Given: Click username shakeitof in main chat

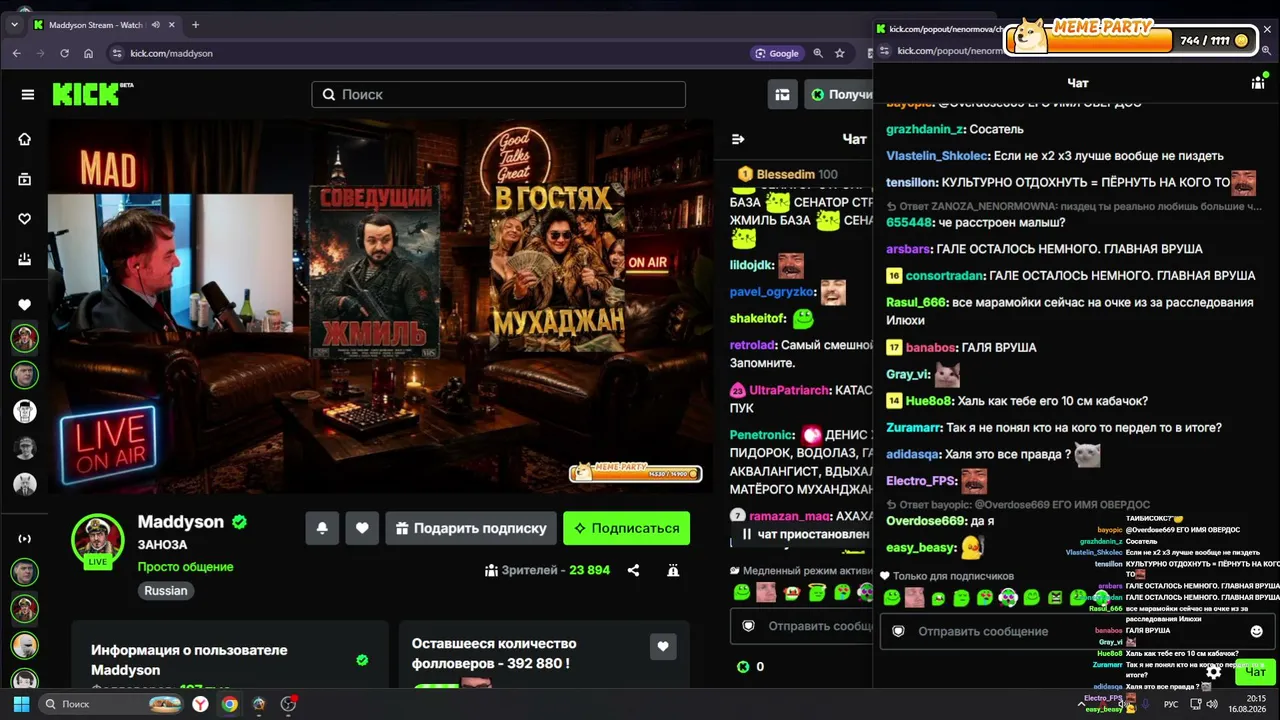Looking at the screenshot, I should click(x=758, y=319).
